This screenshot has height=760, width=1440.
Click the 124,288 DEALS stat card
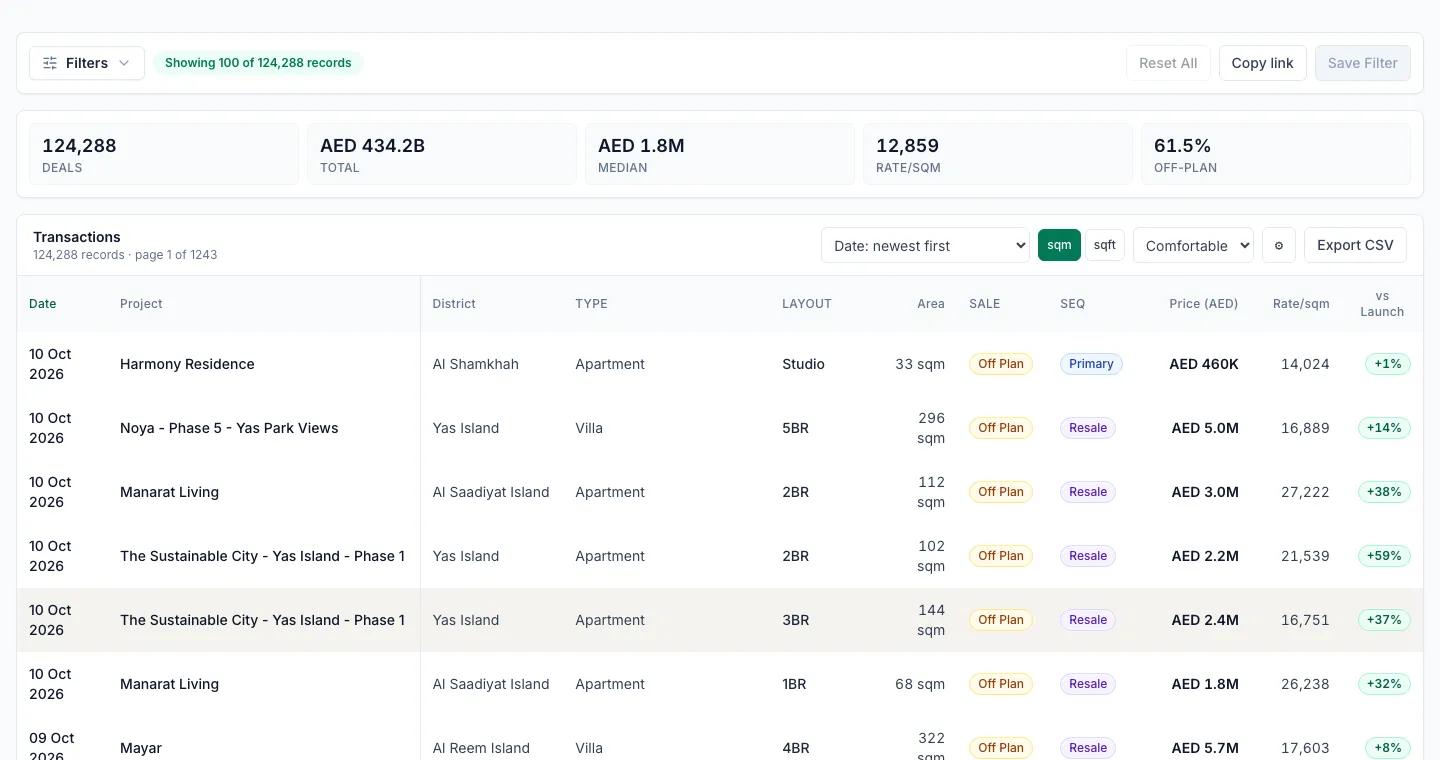164,154
